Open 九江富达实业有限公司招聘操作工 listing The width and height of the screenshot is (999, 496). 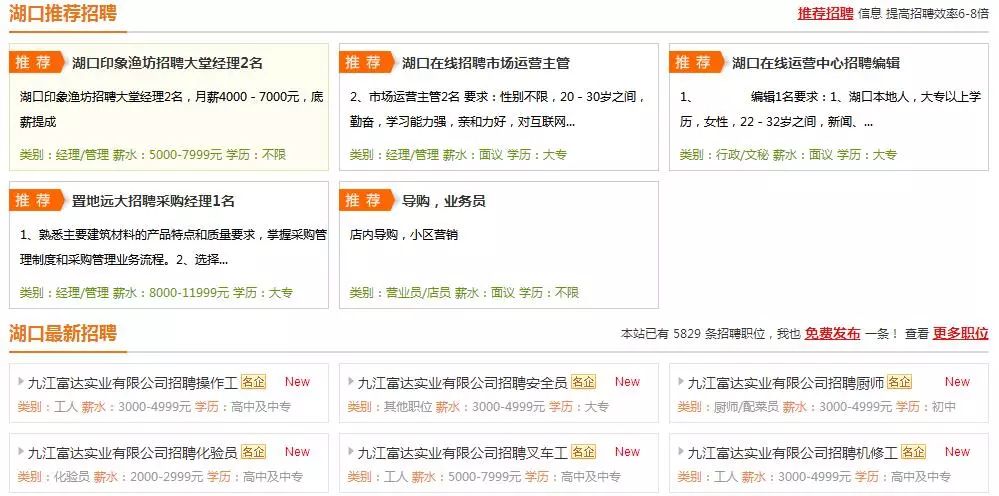tap(133, 383)
